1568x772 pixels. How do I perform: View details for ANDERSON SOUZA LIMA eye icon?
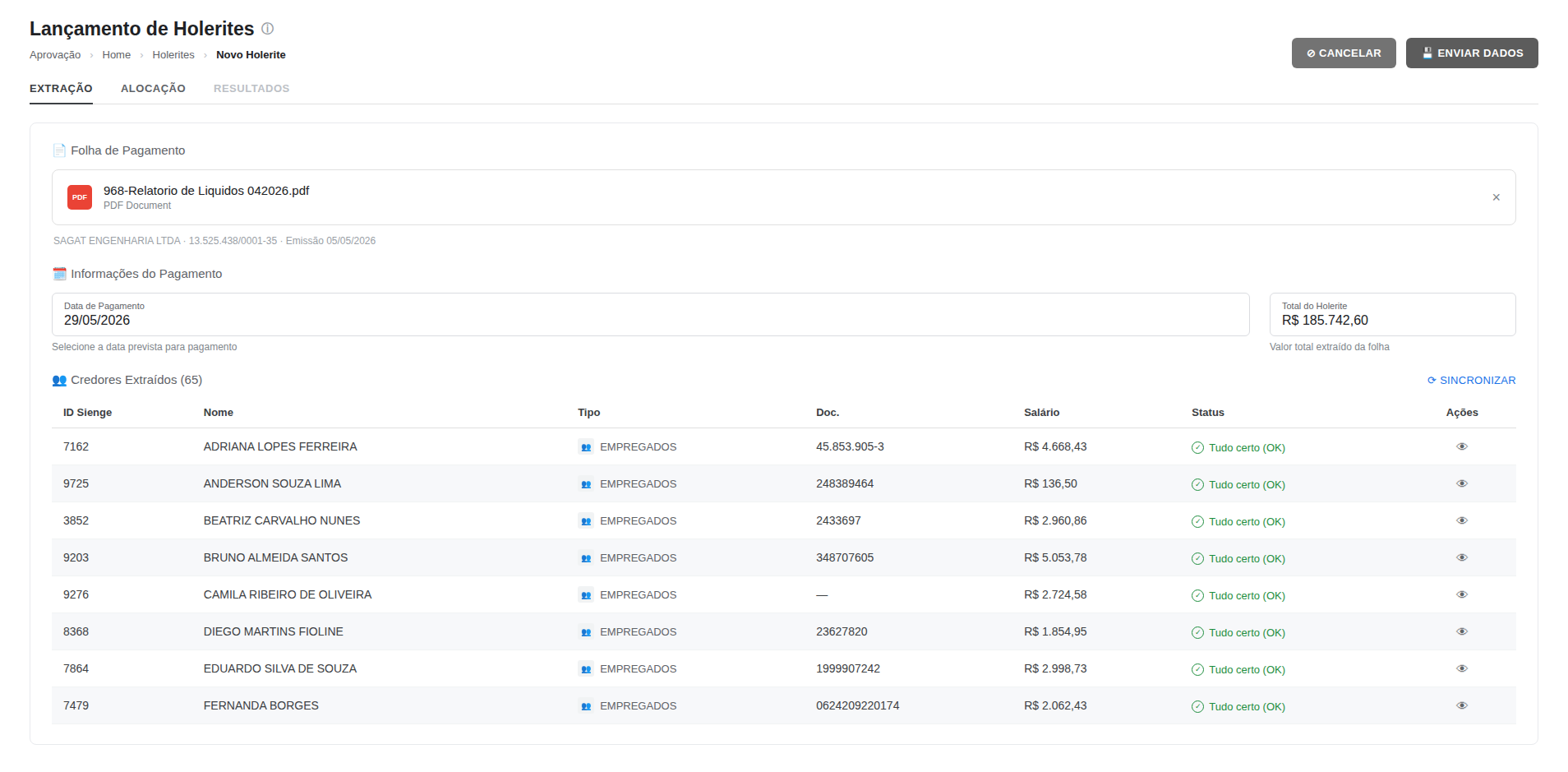1462,483
